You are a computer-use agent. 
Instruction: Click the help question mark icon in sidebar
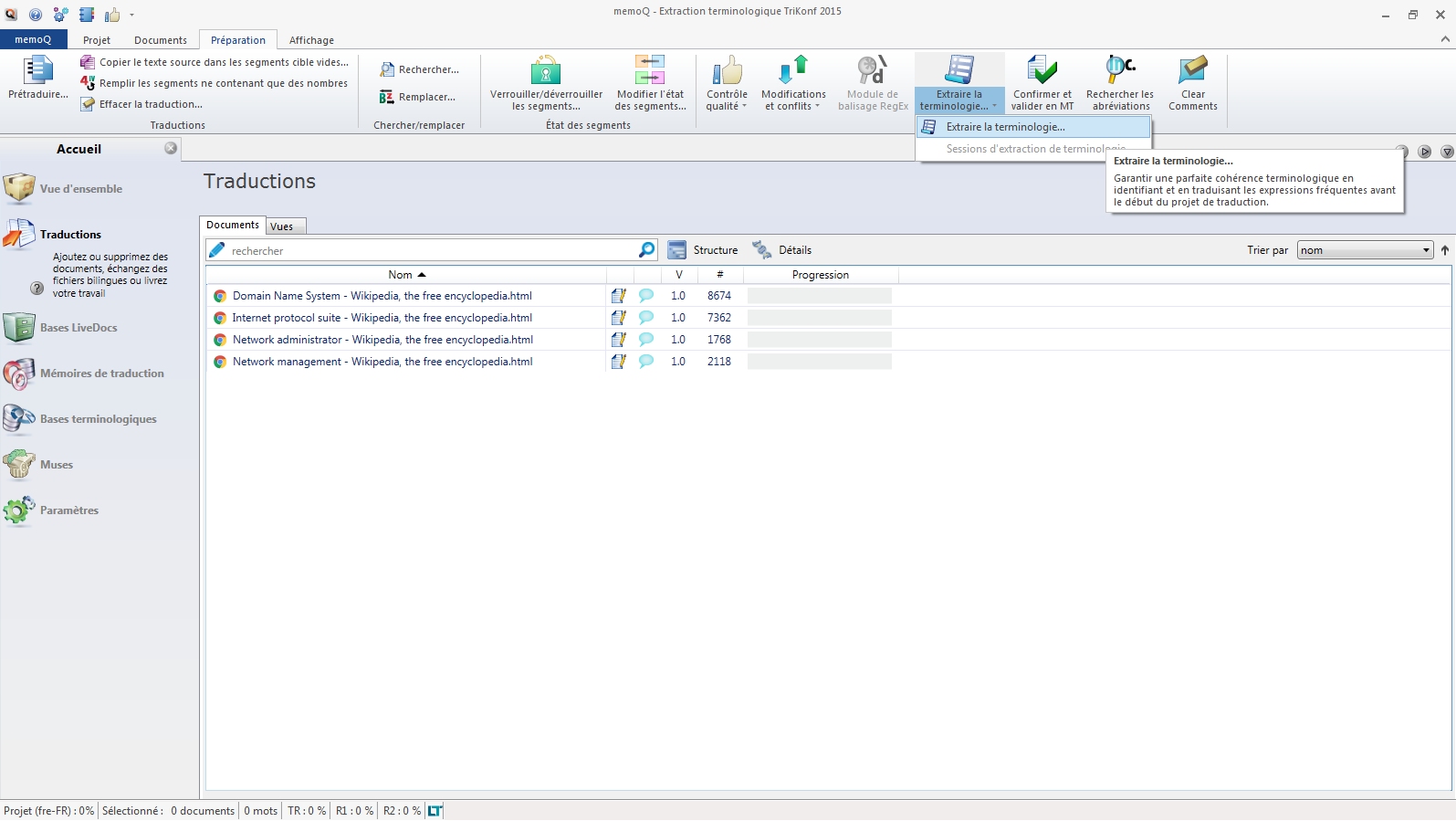(37, 288)
